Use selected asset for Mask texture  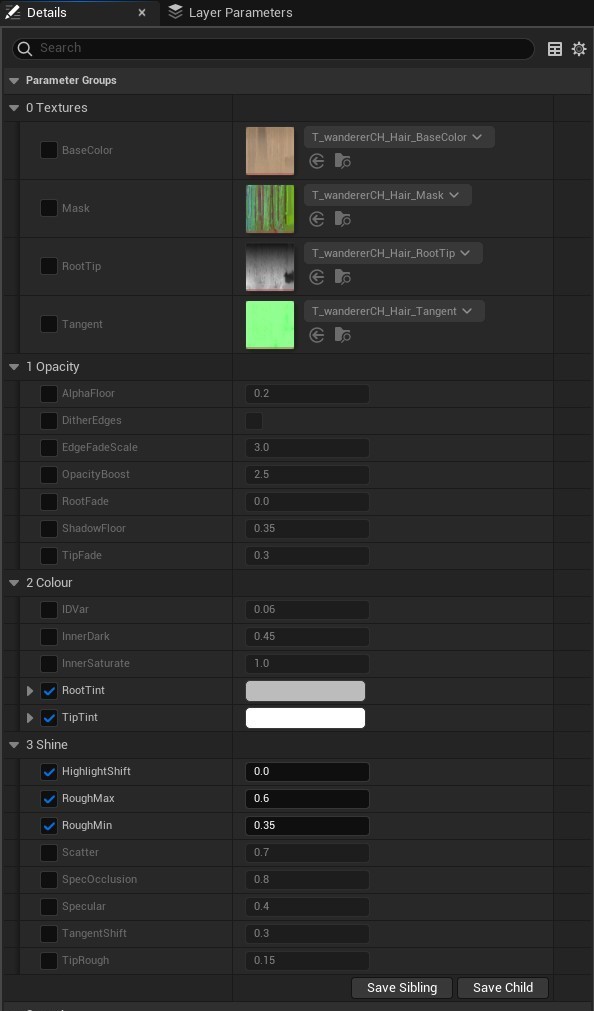coord(316,219)
